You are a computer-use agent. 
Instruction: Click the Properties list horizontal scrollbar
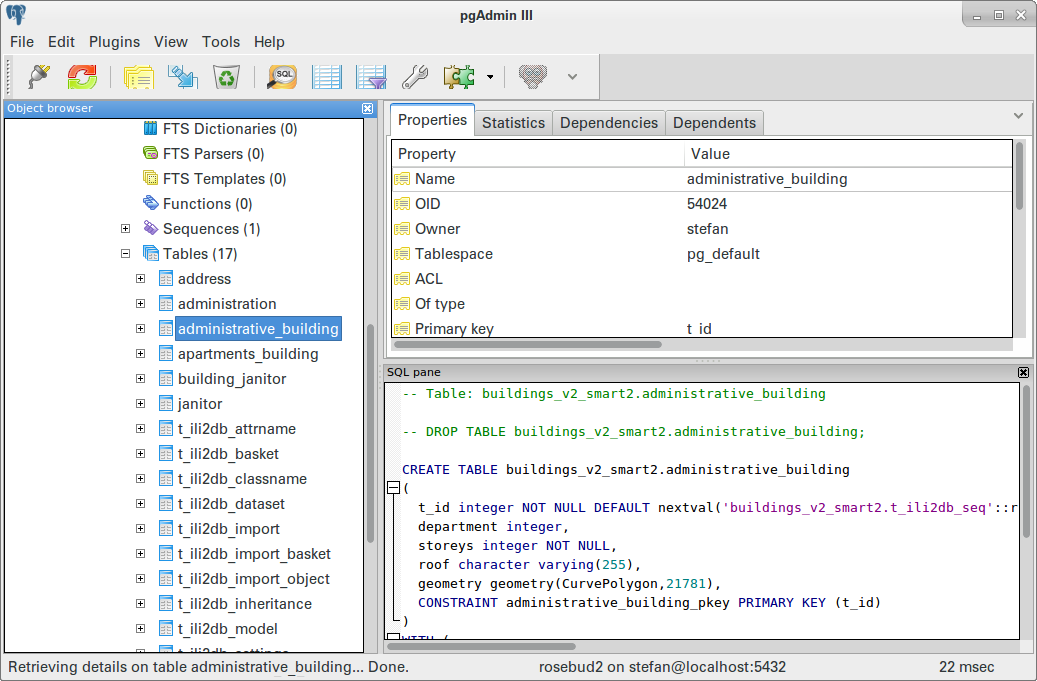click(x=528, y=344)
